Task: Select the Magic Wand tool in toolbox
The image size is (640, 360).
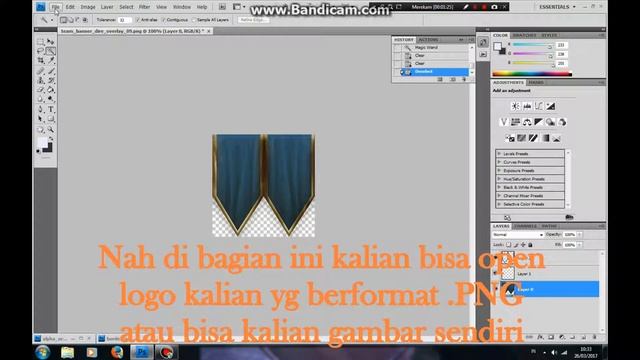Action: click(51, 51)
